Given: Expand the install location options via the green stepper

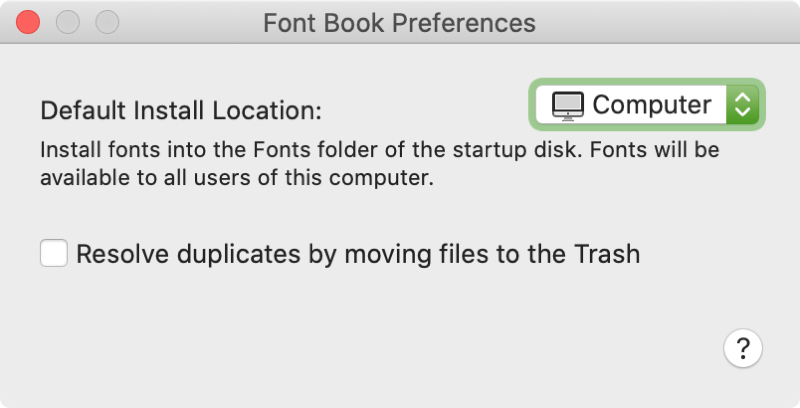Looking at the screenshot, I should (742, 105).
